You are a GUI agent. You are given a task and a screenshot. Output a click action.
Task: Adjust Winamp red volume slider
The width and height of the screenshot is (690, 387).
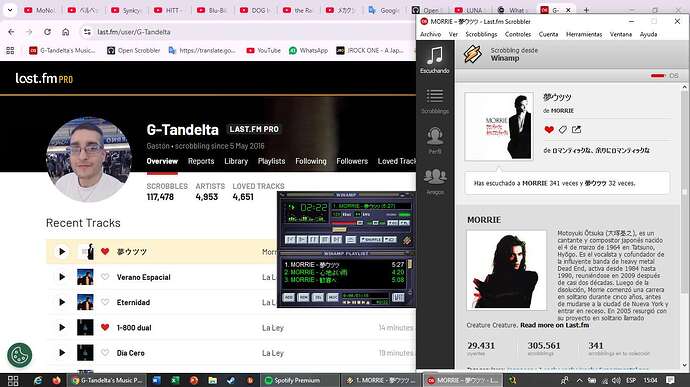[348, 223]
